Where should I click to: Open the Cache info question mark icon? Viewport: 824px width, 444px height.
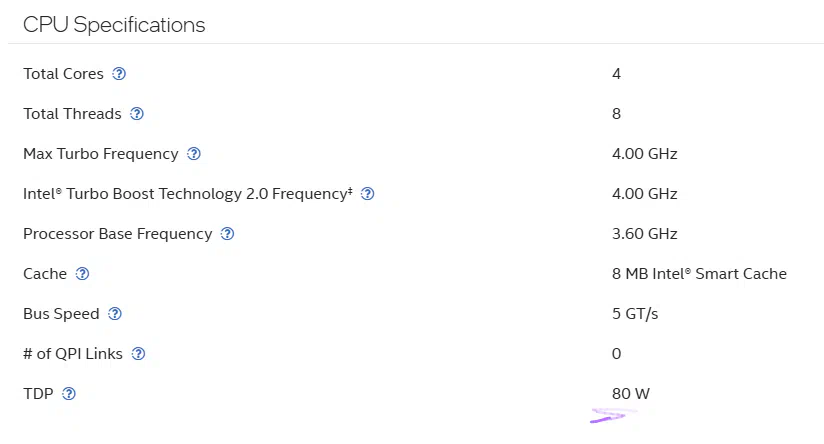82,274
